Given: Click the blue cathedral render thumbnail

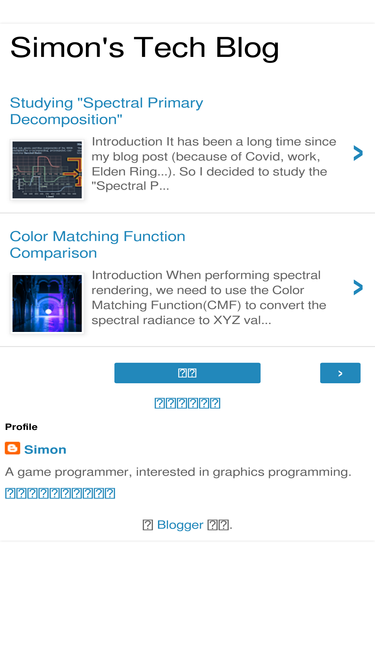Looking at the screenshot, I should tap(47, 303).
